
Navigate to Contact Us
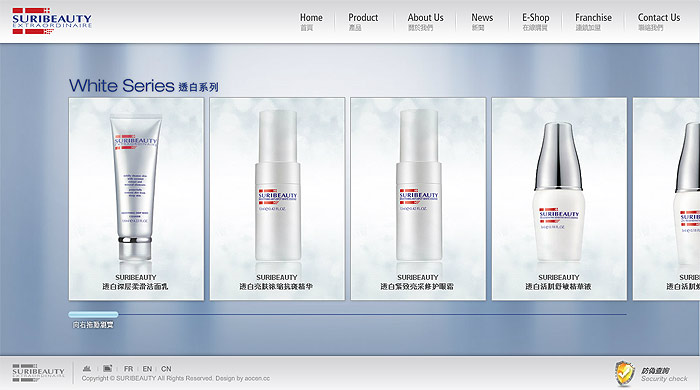pyautogui.click(x=659, y=21)
